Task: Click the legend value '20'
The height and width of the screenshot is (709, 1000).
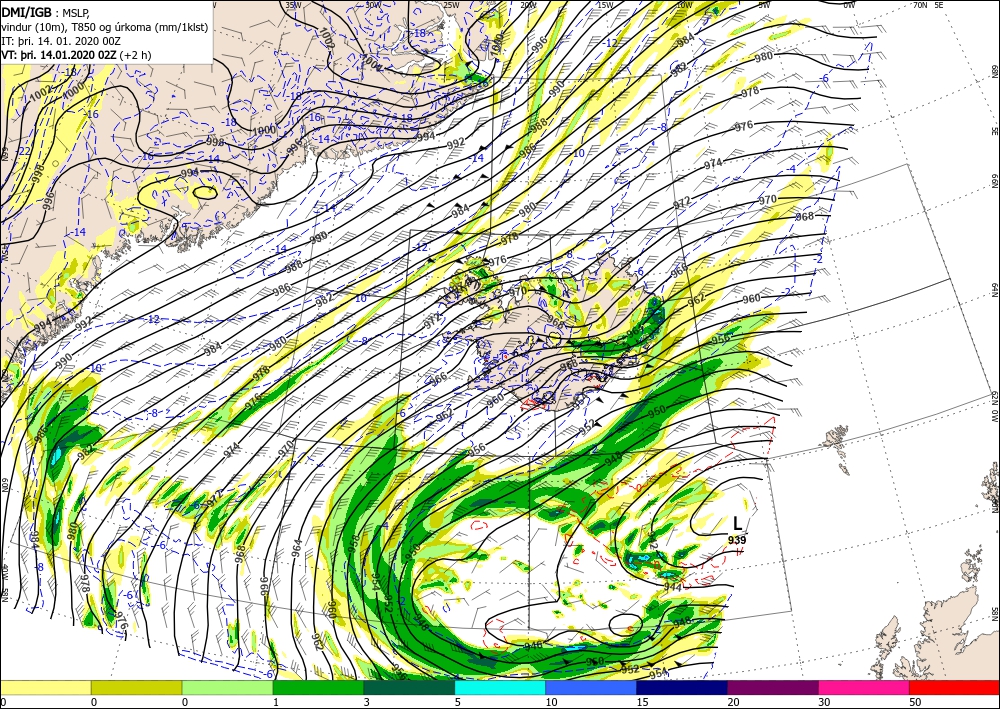Action: (733, 702)
